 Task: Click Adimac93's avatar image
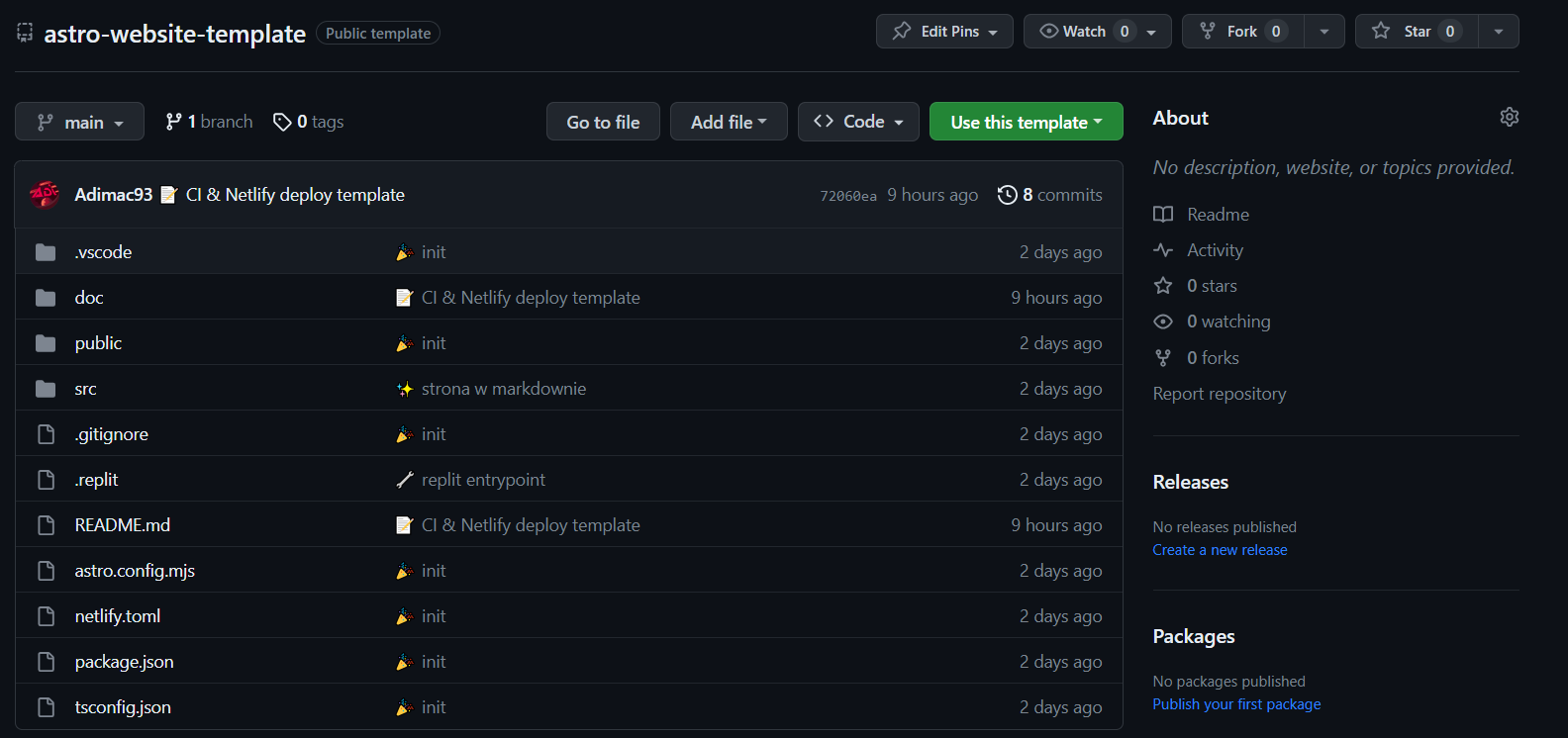click(45, 195)
